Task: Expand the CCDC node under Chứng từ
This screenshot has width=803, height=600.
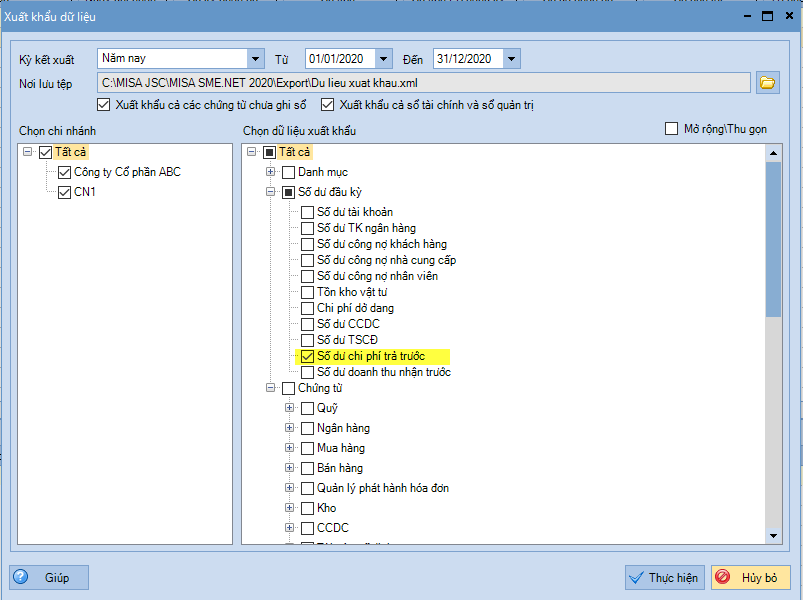Action: click(289, 528)
